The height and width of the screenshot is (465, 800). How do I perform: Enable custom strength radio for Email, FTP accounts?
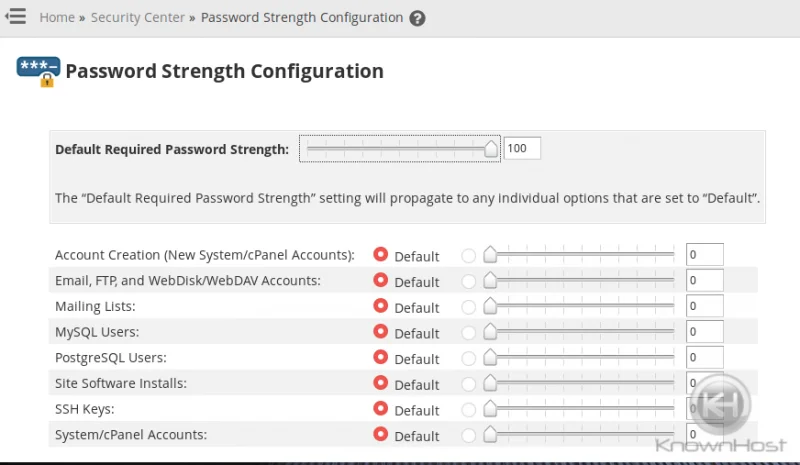point(468,281)
